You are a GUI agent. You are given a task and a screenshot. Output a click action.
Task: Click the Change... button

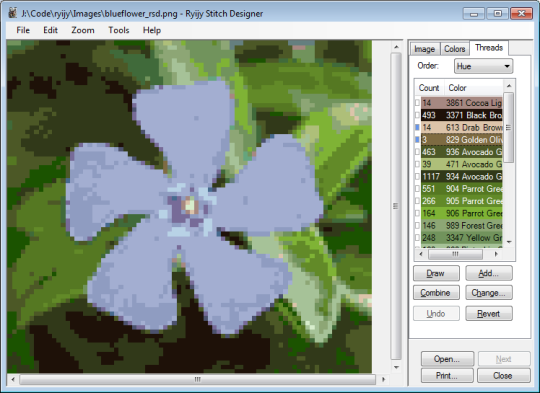point(489,293)
